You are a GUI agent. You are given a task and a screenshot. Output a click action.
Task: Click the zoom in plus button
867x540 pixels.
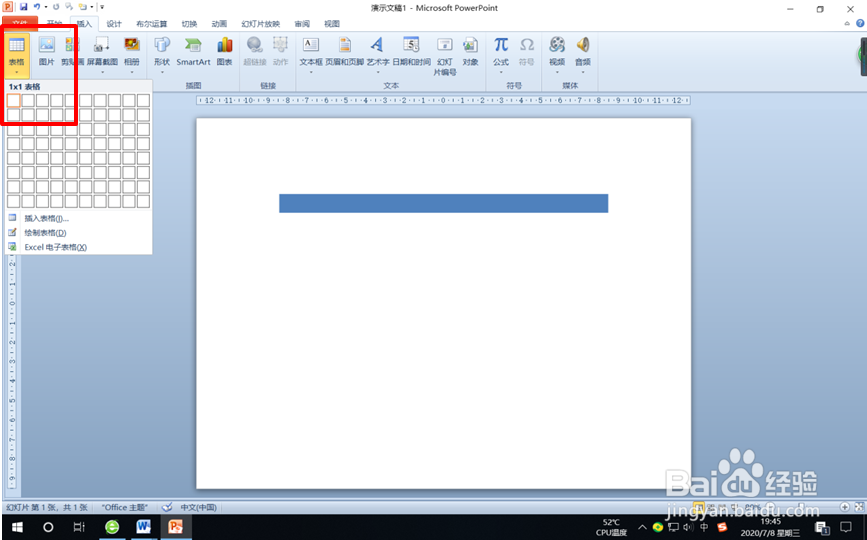(845, 507)
